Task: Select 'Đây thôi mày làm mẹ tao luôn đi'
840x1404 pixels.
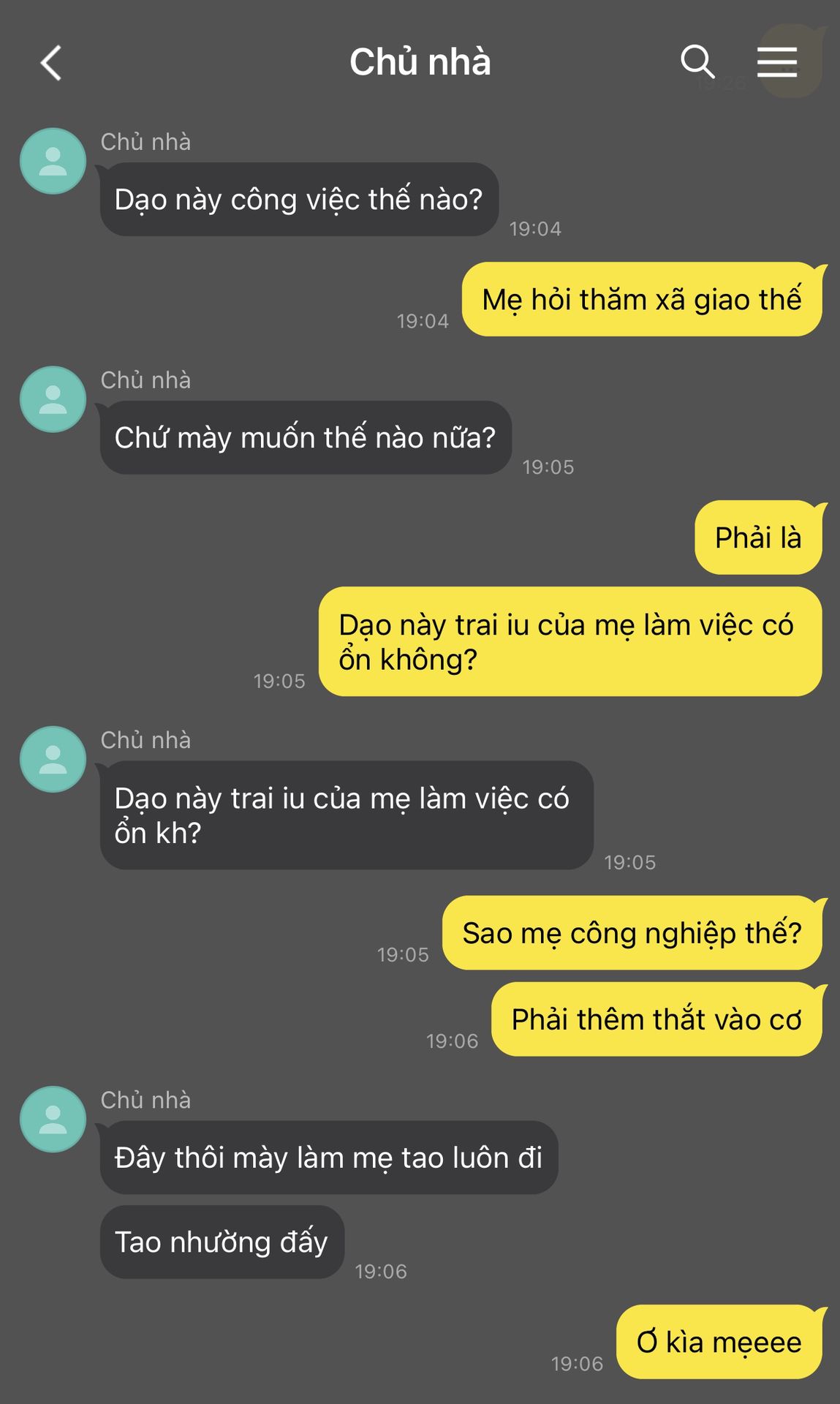Action: coord(329,1158)
